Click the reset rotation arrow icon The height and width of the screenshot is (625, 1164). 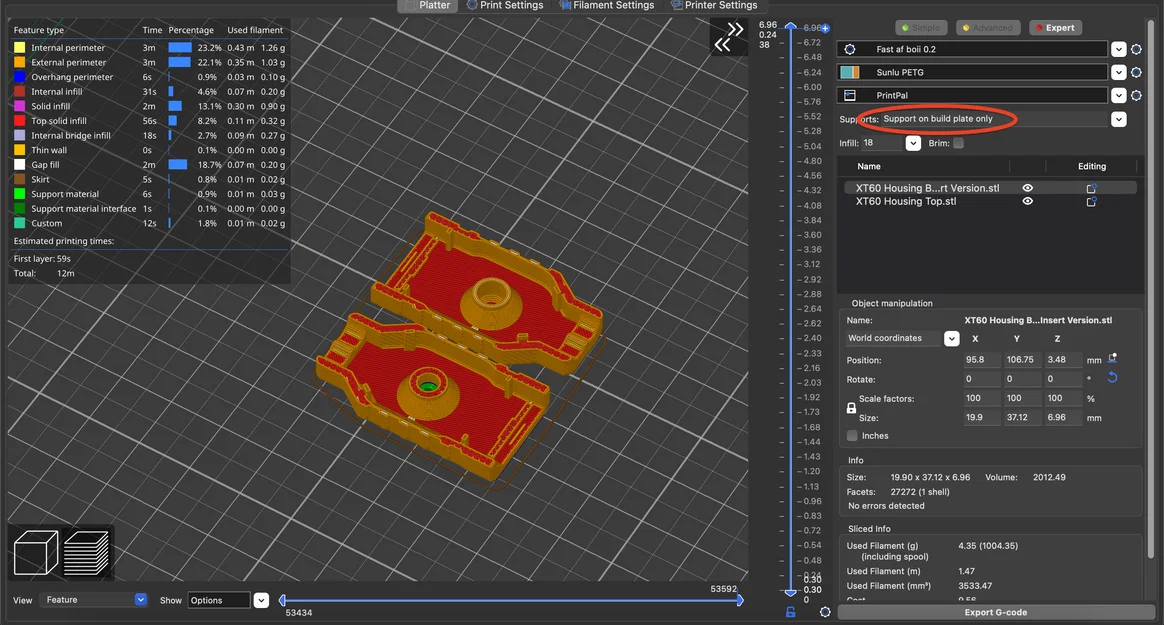pos(1112,378)
